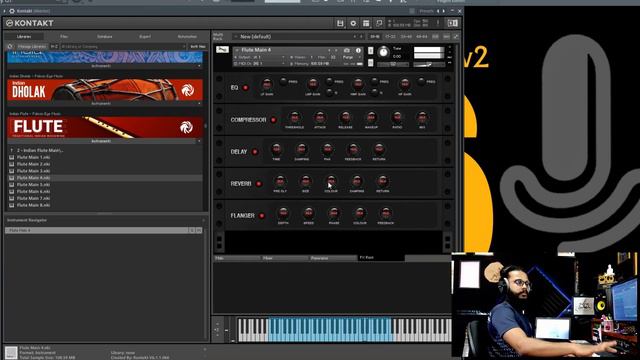Viewport: 640px width, 360px height.
Task: Click the panel toggle icon at header's far right
Action: [x=453, y=23]
